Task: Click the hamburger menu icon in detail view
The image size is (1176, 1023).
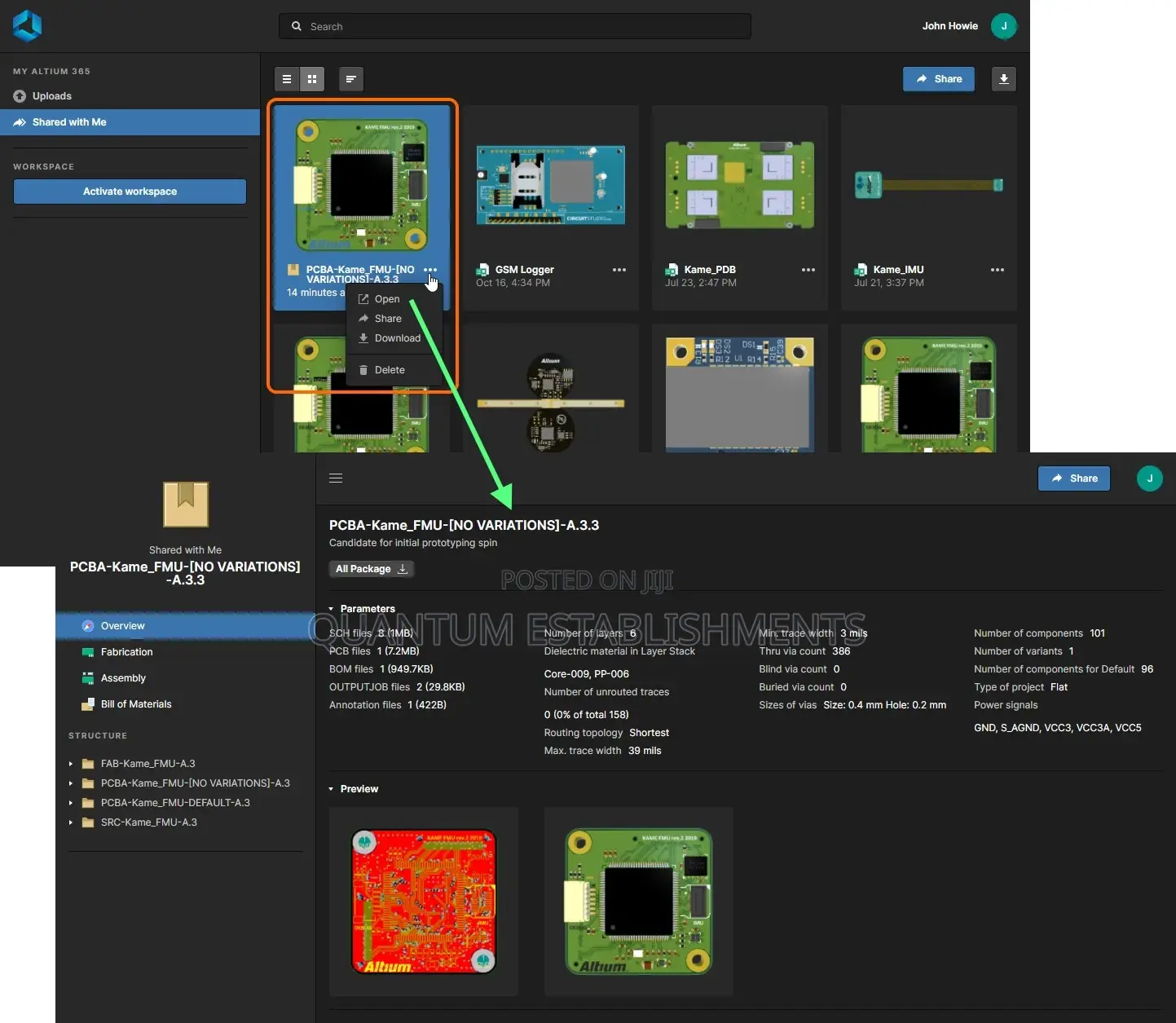Action: pyautogui.click(x=336, y=478)
